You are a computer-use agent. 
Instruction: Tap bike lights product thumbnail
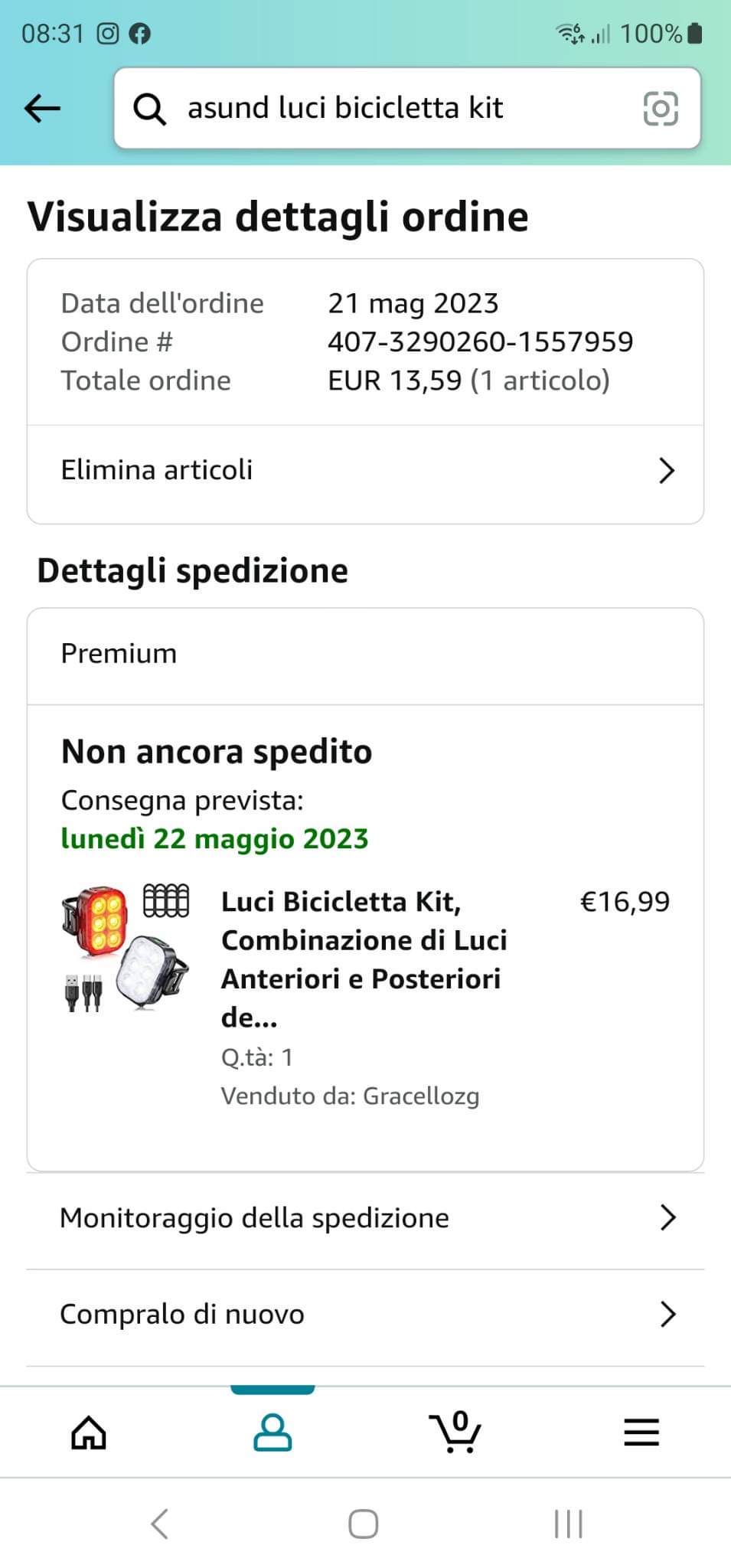click(x=126, y=948)
